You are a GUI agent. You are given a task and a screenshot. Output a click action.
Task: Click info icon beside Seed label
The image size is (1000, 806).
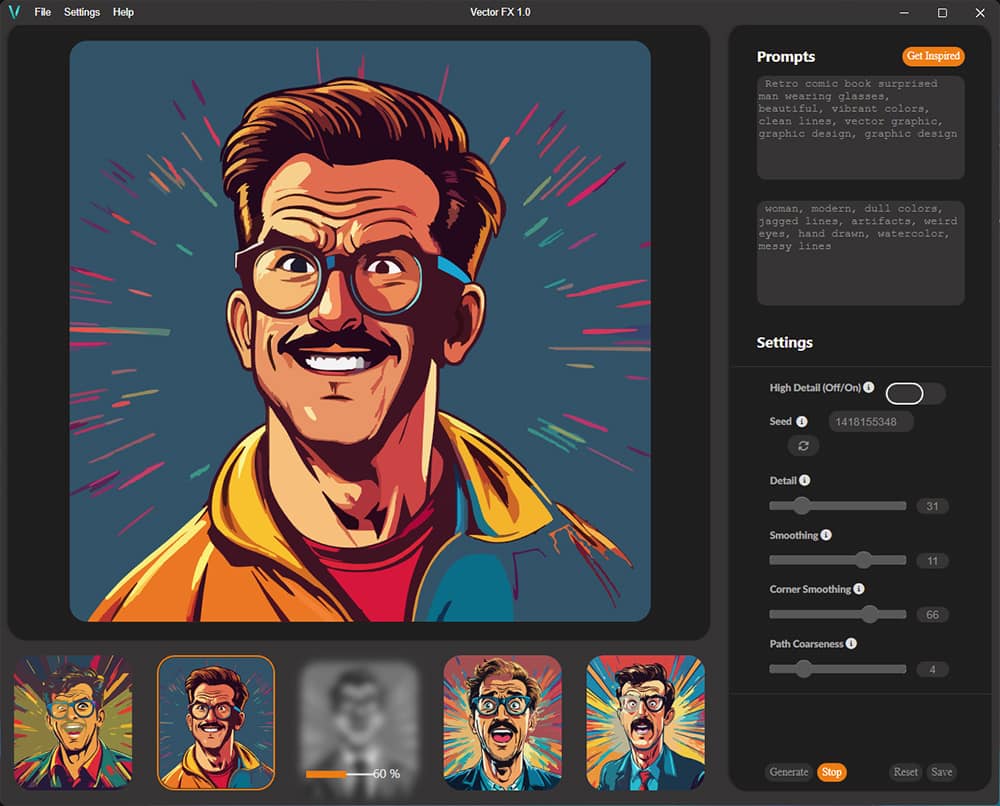pos(802,422)
